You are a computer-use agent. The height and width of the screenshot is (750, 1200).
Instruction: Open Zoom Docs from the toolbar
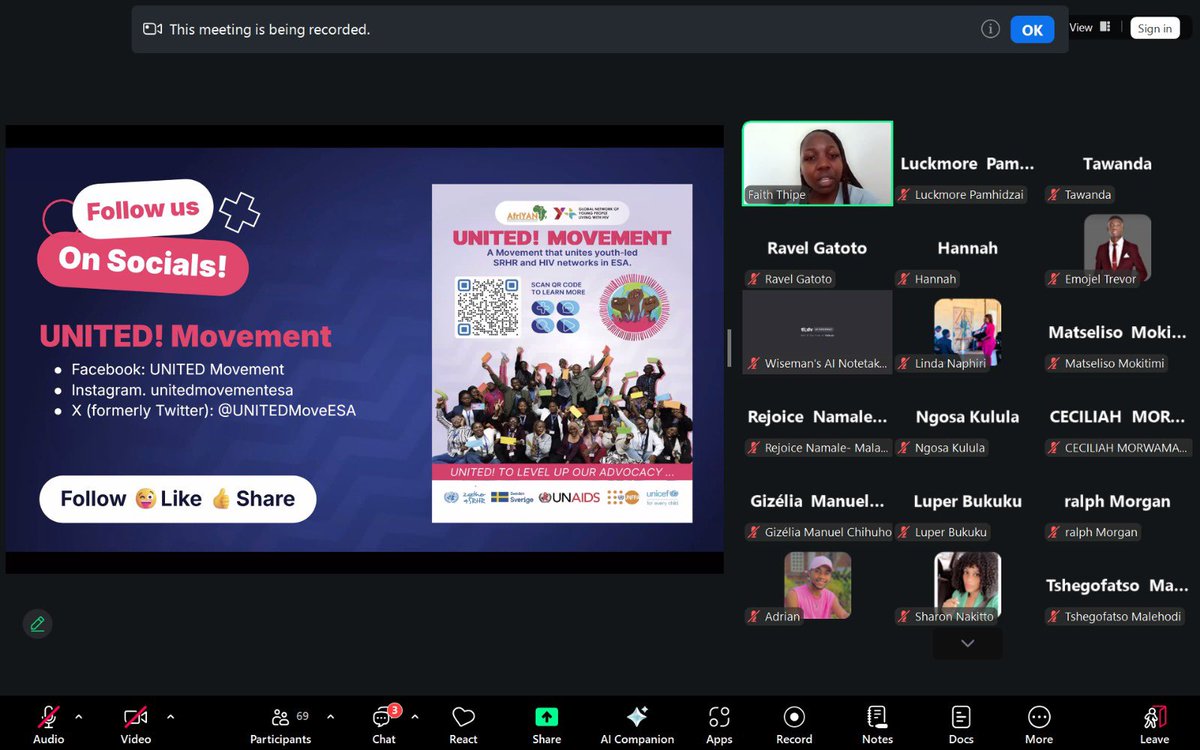click(x=961, y=722)
